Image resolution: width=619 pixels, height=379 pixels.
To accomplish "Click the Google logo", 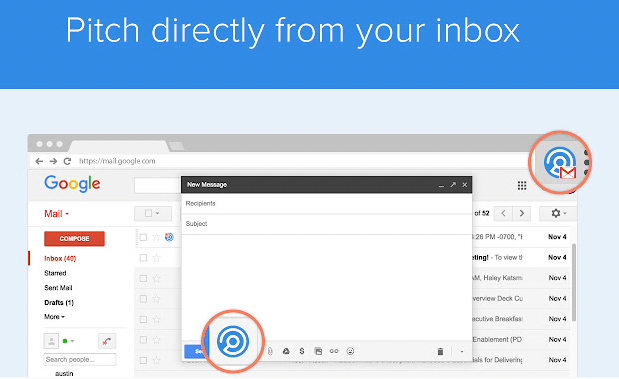I will point(72,184).
